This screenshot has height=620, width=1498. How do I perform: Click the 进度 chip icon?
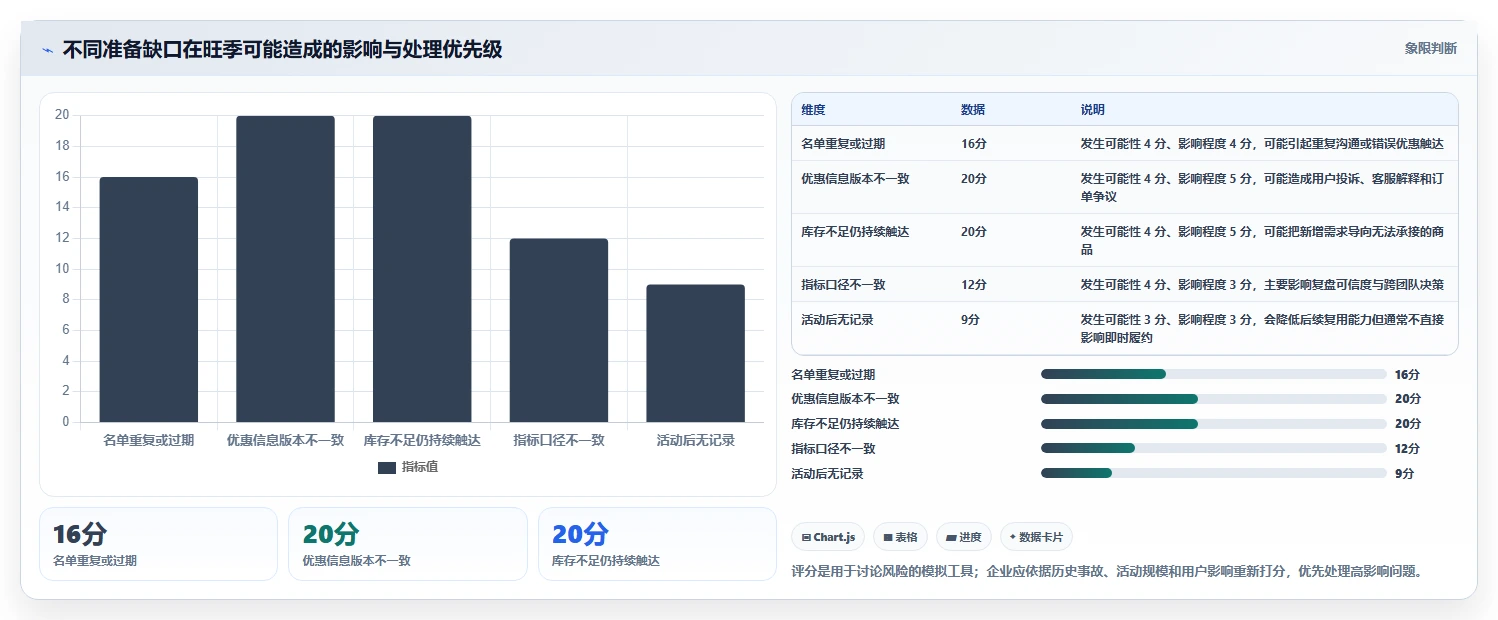(x=951, y=538)
